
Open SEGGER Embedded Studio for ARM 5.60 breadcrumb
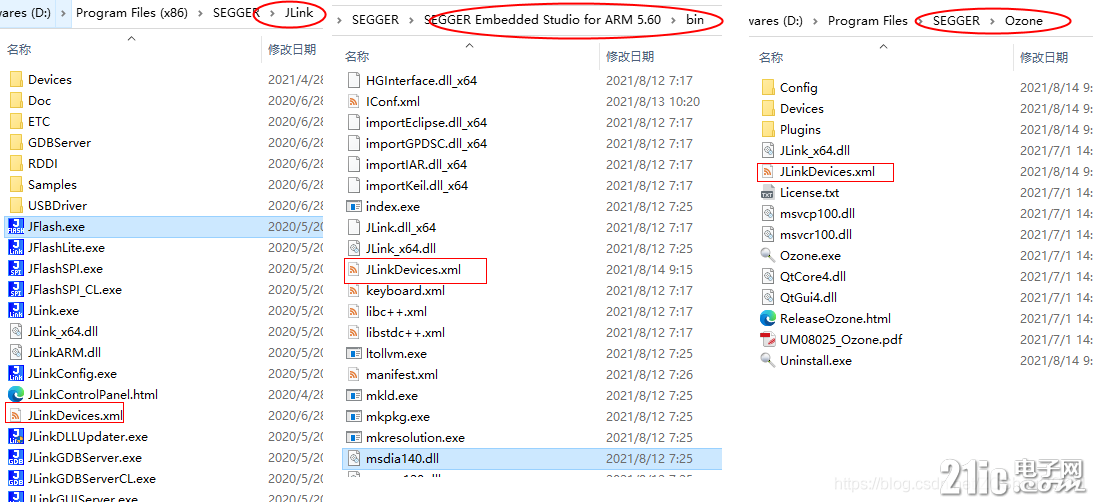[x=542, y=20]
